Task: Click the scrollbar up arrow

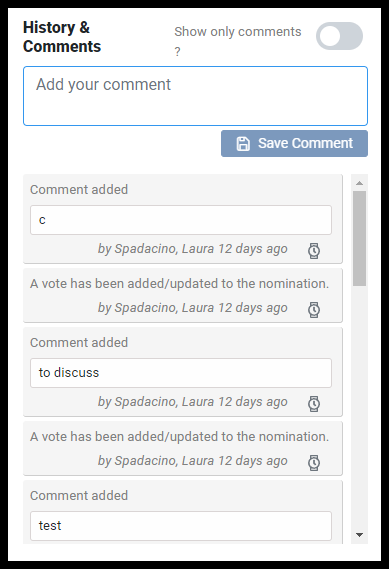Action: click(360, 183)
